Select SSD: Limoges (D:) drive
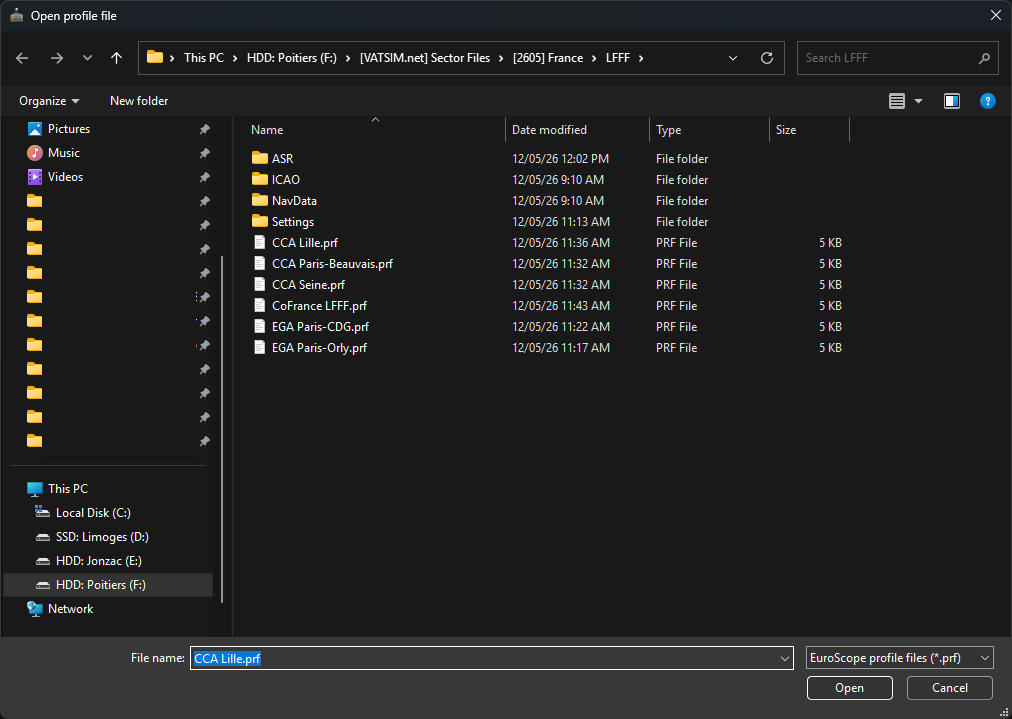The height and width of the screenshot is (719, 1012). 102,537
